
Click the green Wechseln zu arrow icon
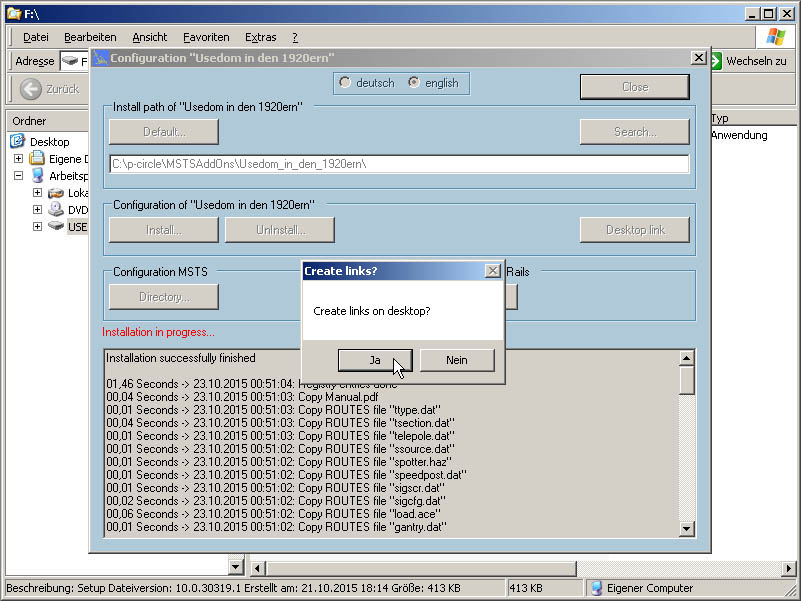[x=716, y=61]
